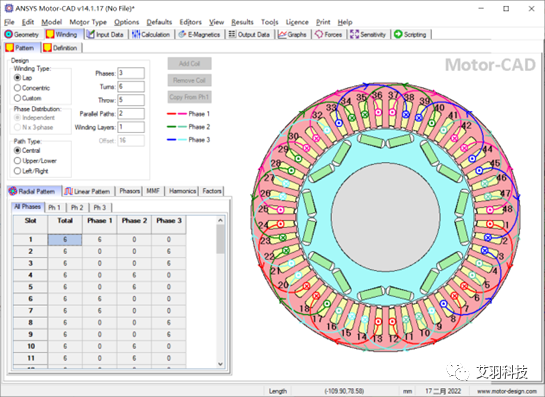The image size is (545, 397).
Task: Open the Print menu
Action: (323, 22)
